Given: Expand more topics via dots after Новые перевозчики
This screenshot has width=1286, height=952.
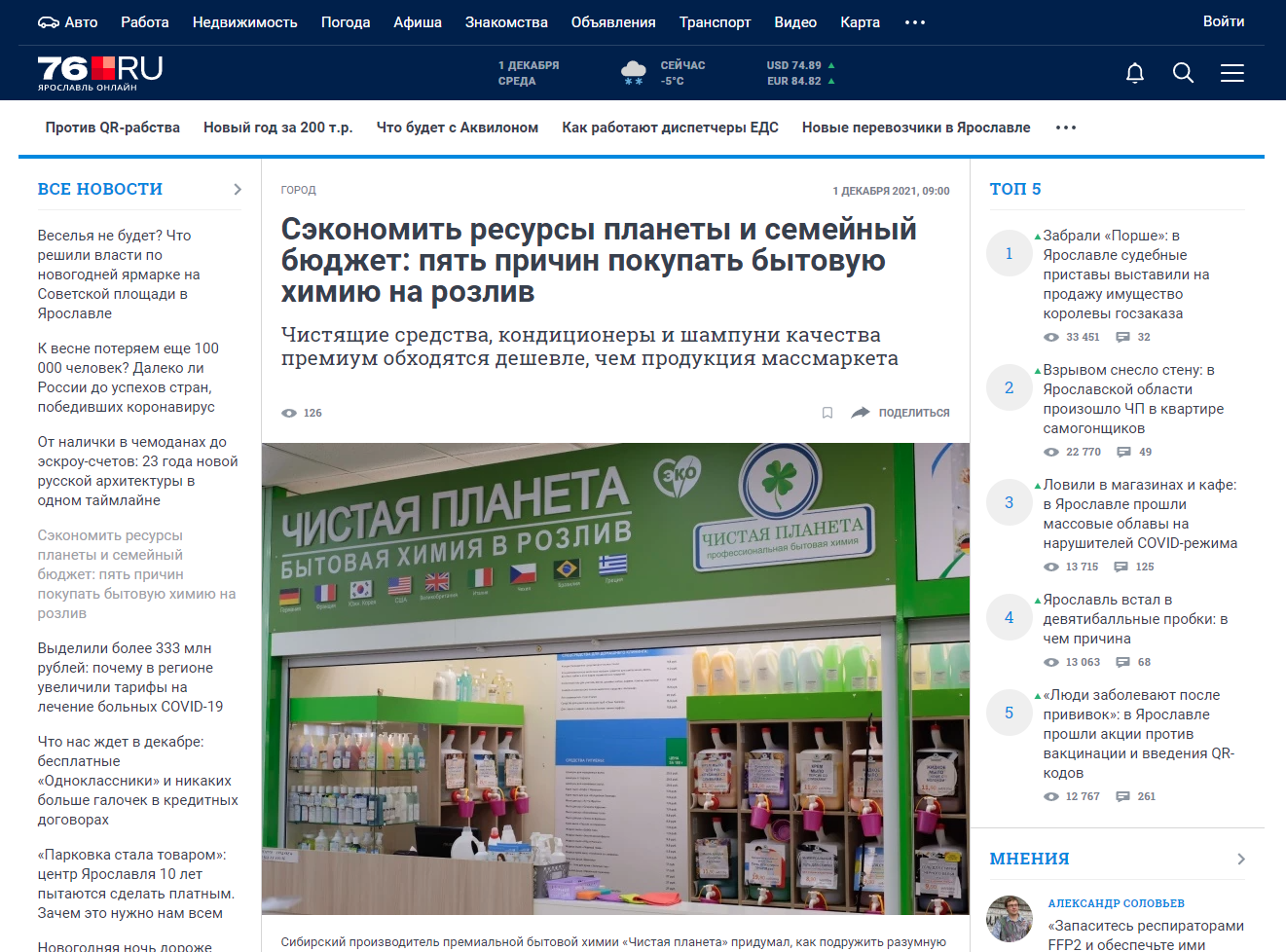Looking at the screenshot, I should 1066,128.
